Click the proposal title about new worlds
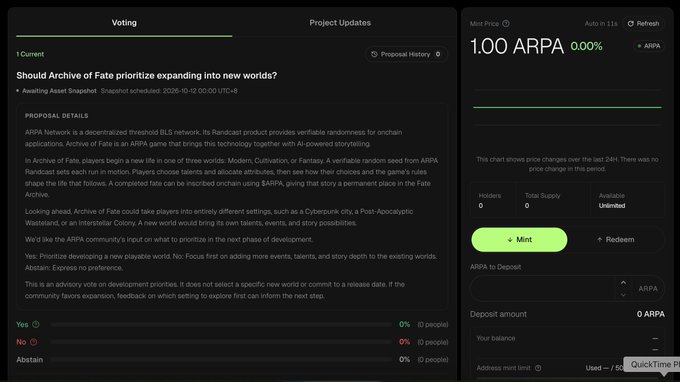Image resolution: width=680 pixels, height=382 pixels. click(147, 75)
